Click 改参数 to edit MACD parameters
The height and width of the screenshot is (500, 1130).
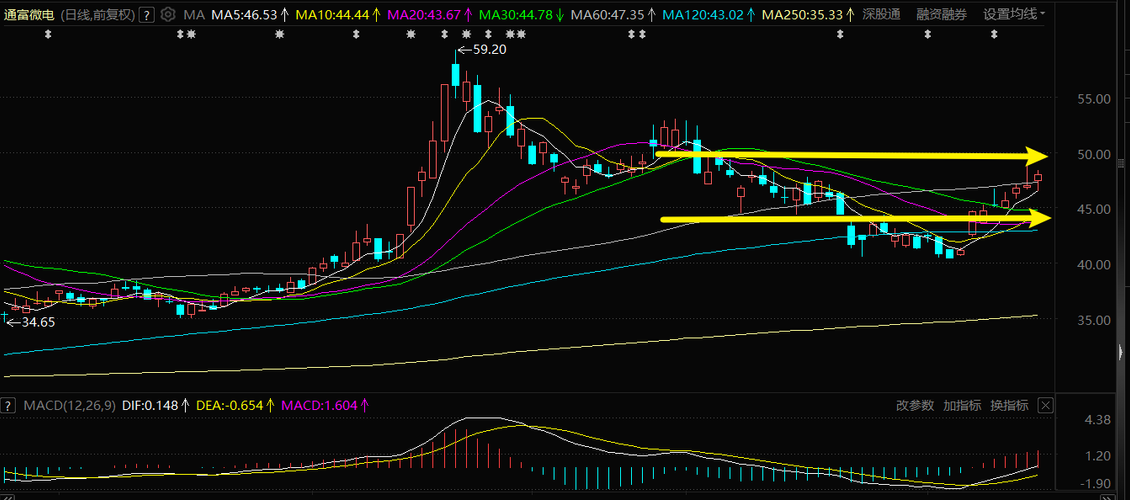point(915,405)
